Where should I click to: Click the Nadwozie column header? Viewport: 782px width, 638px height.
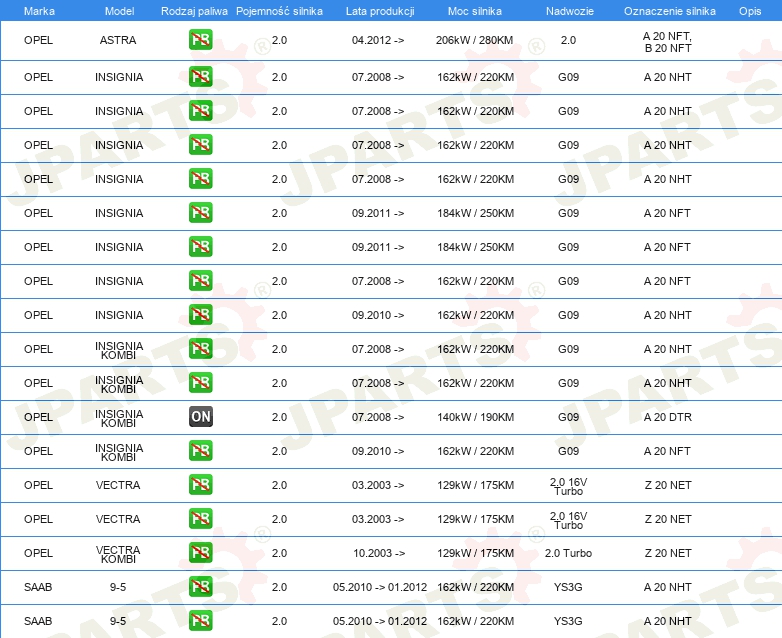pyautogui.click(x=570, y=11)
